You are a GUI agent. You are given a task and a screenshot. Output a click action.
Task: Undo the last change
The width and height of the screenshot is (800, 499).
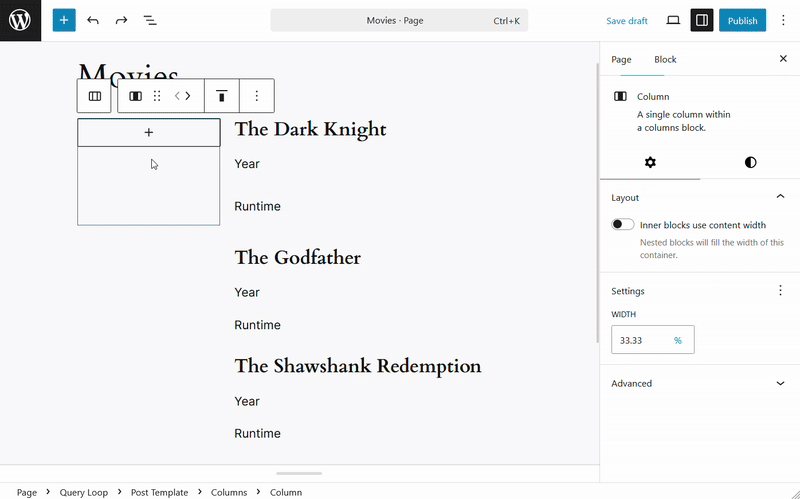coord(93,20)
